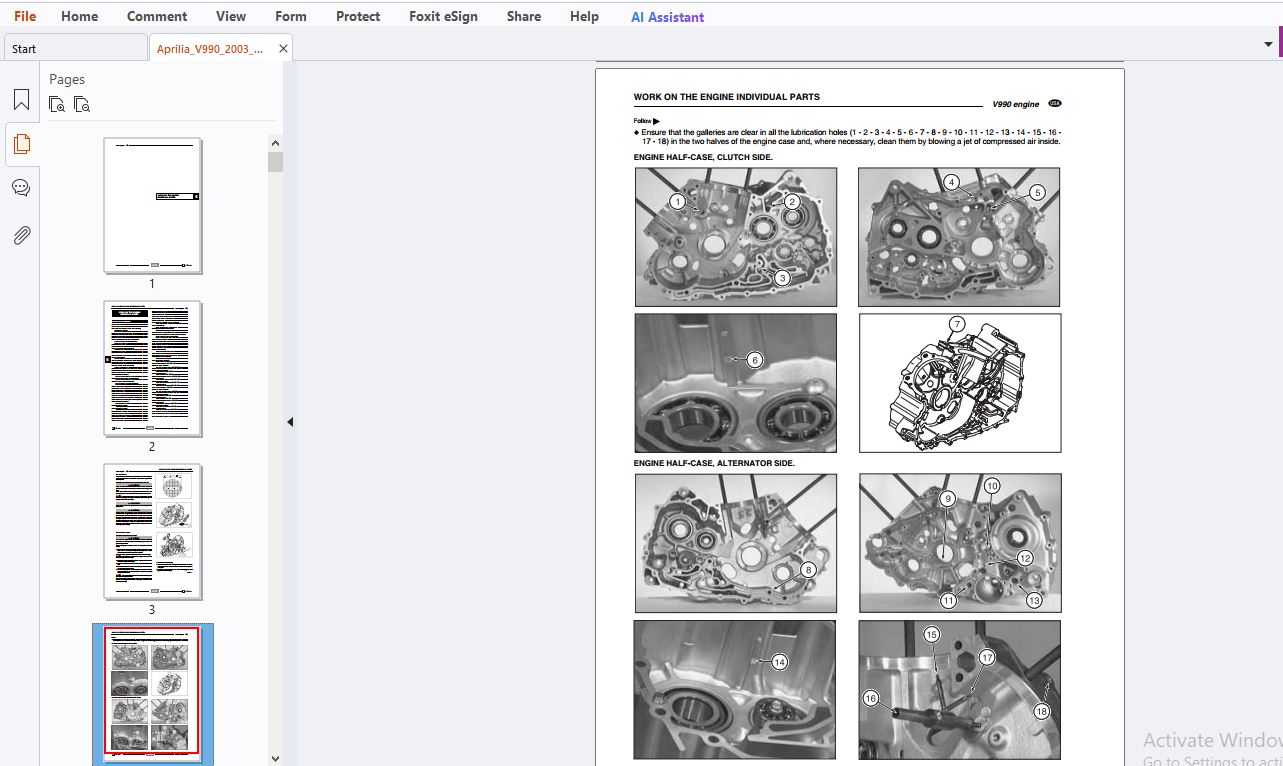
Task: Click the bearing photo with callout 6
Action: (736, 383)
